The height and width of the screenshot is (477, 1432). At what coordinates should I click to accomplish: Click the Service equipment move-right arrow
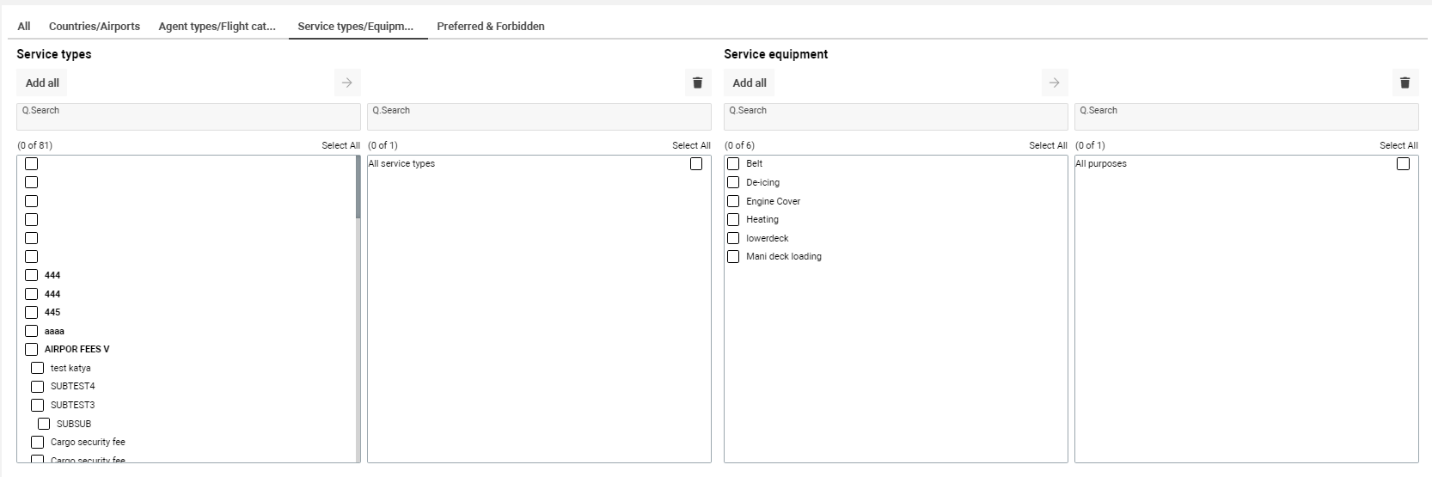(x=1051, y=83)
